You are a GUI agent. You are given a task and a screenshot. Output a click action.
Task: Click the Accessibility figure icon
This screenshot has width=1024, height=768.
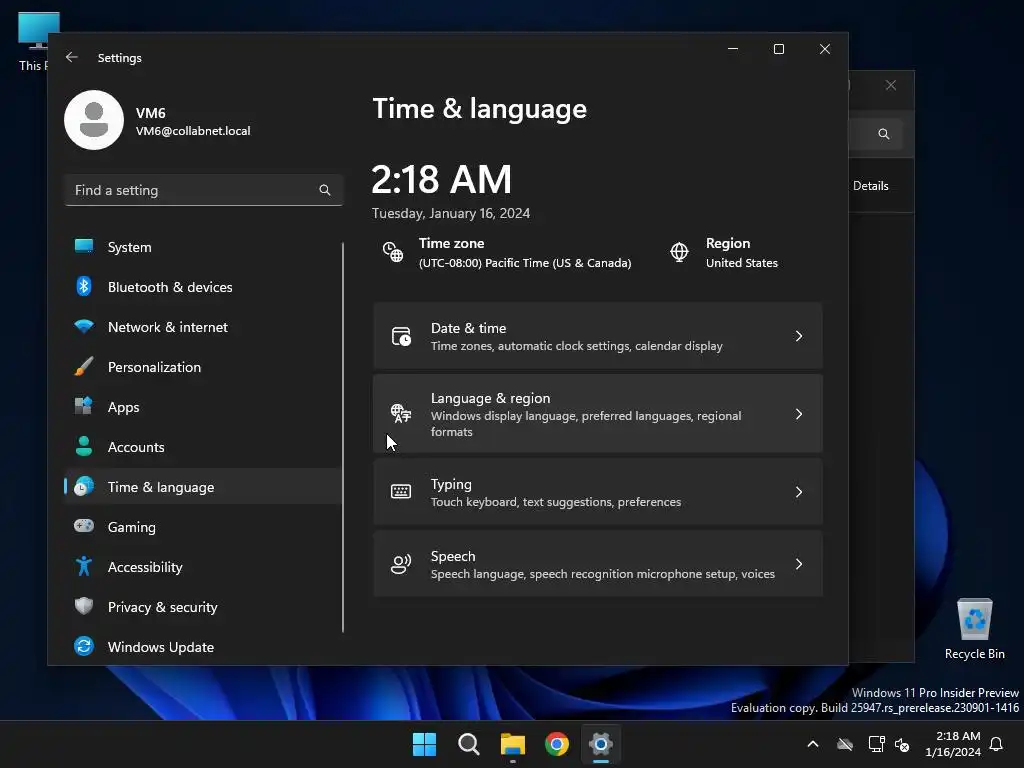click(84, 566)
